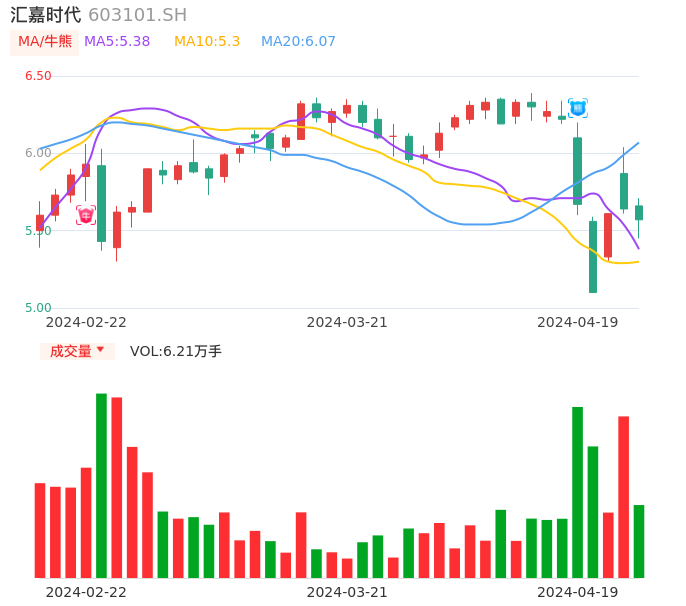Click the 2024-02-22 date under price chart
686x606 pixels.
click(86, 322)
